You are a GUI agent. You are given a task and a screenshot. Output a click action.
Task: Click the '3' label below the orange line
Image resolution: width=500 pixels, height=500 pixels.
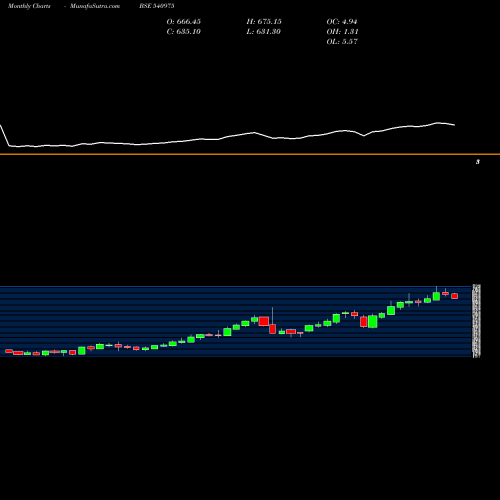click(478, 162)
